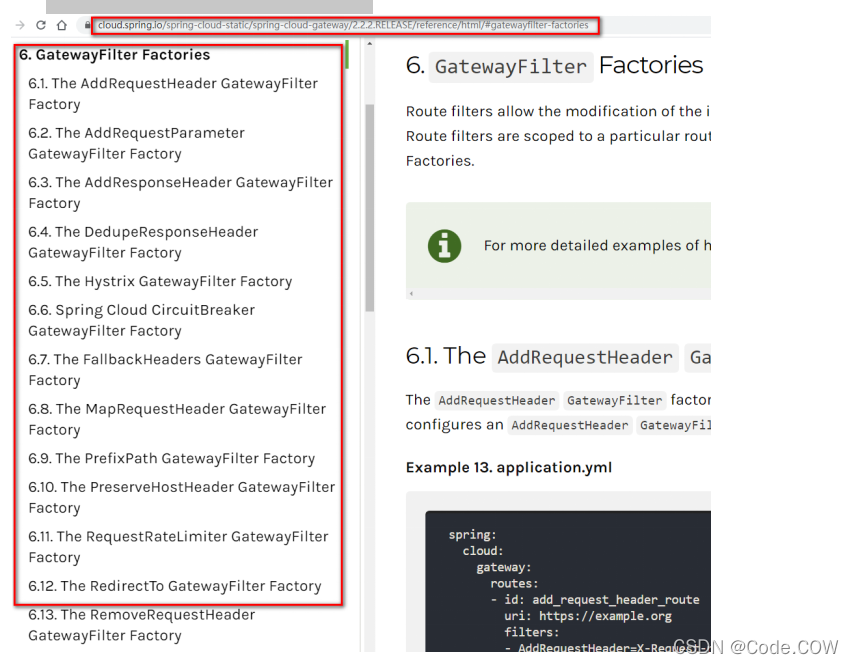Open 6.11 RequestRateLimiter GatewayFilter Factory link
This screenshot has width=854, height=664.
point(179,547)
